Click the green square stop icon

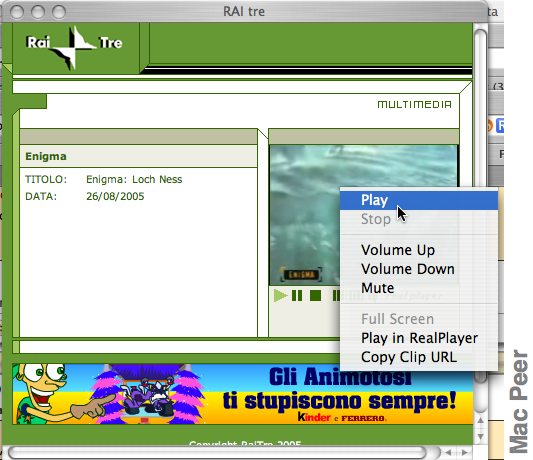315,295
